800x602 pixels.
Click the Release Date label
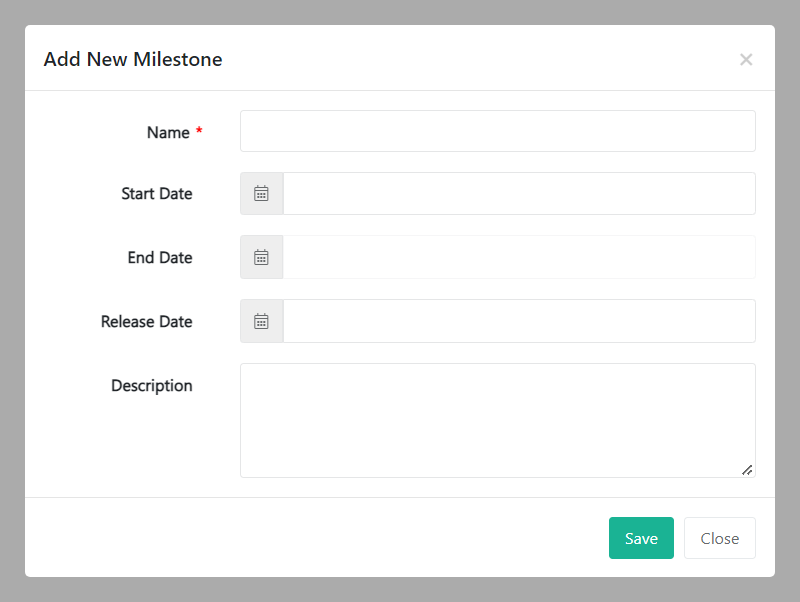click(147, 322)
